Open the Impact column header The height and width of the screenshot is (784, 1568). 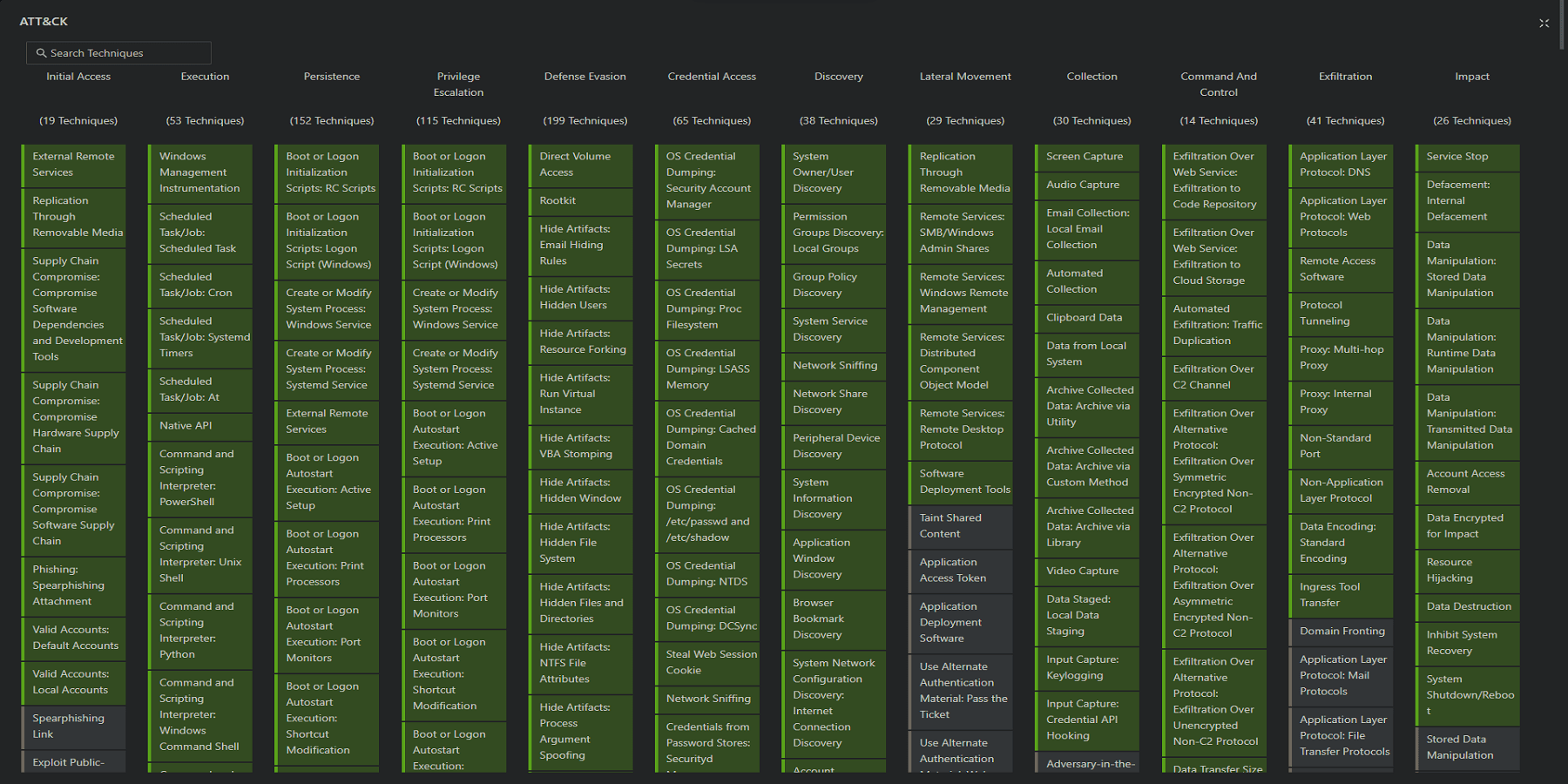tap(1471, 77)
